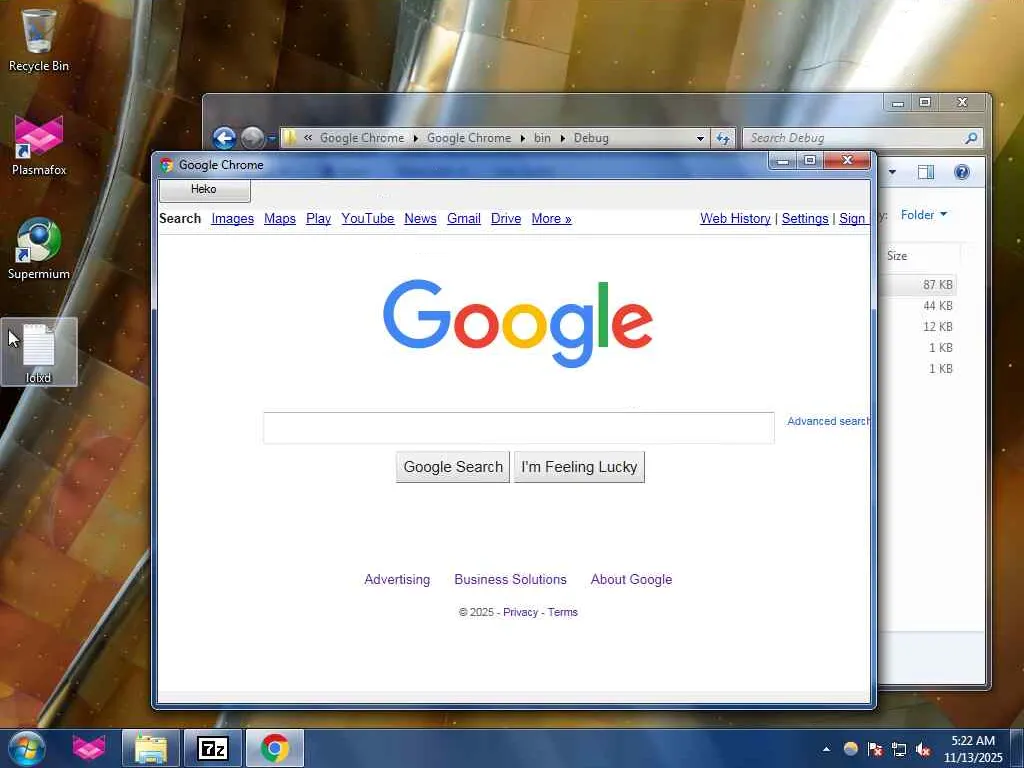Viewport: 1024px width, 768px height.
Task: Click the I'm Feeling Lucky button
Action: pos(579,467)
